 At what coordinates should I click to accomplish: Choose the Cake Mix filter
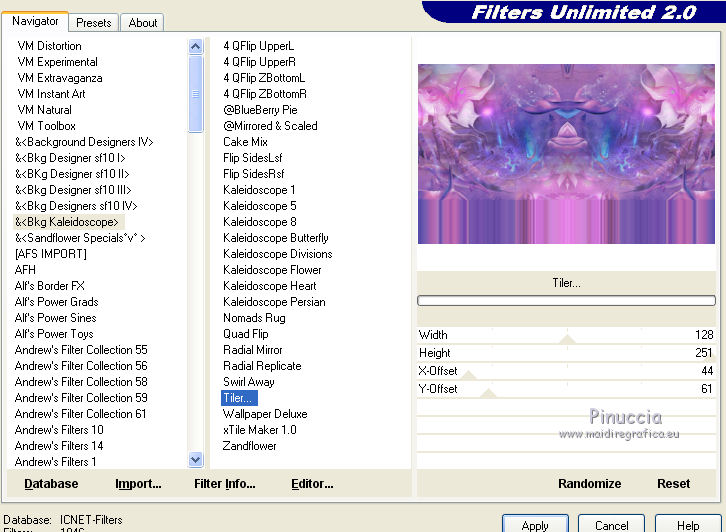[245, 142]
